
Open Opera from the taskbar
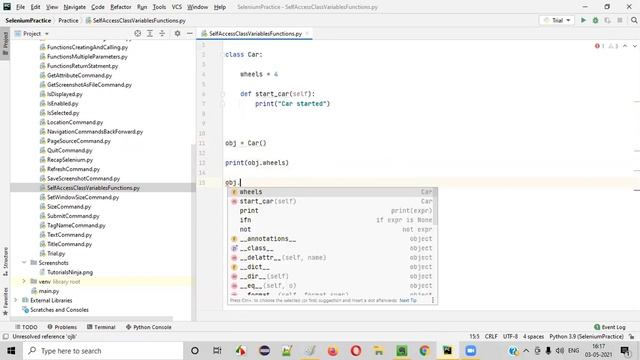356,351
